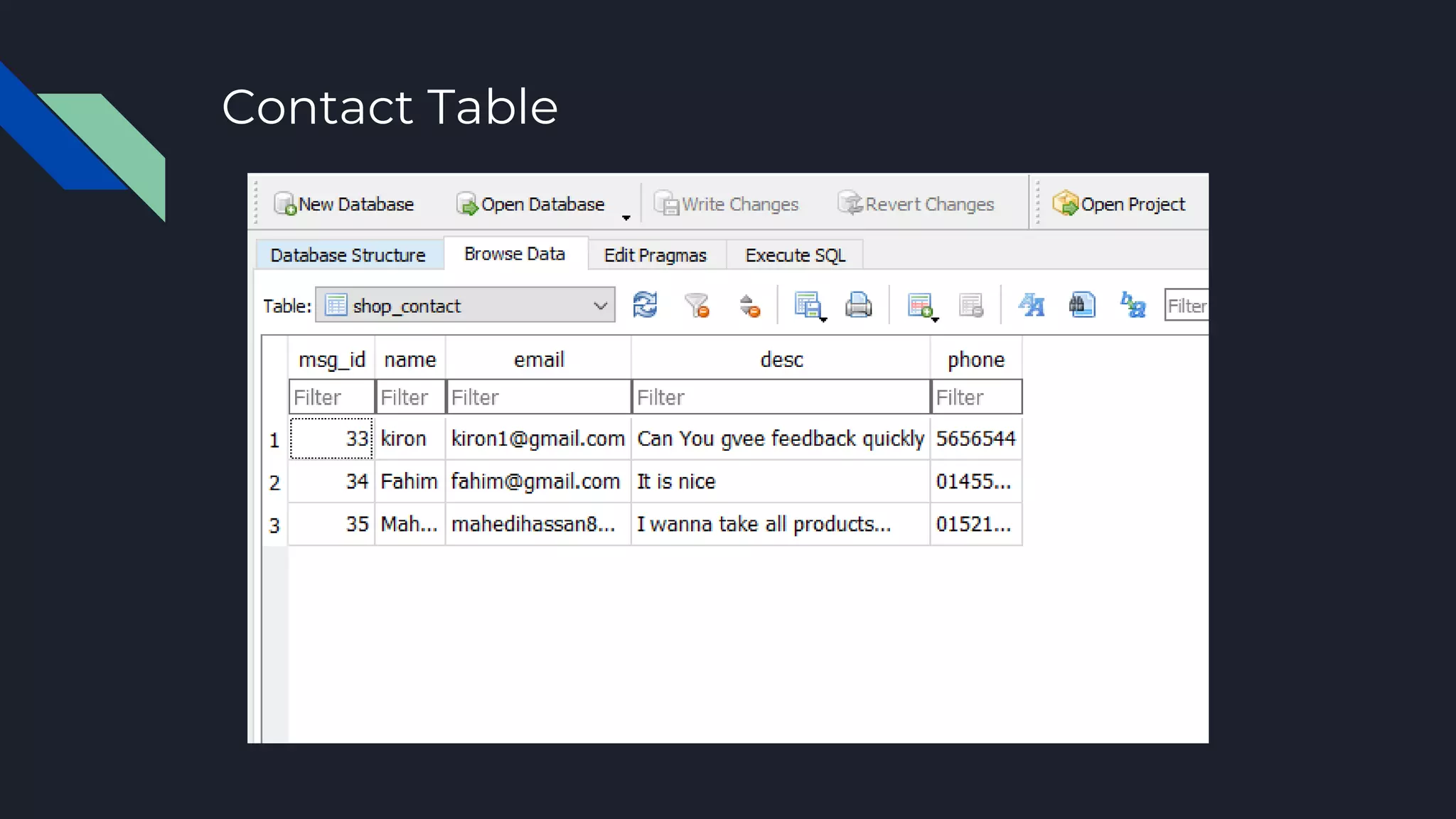Screen dimensions: 1456x819
Task: Click the insert new record icon
Action: [x=920, y=306]
